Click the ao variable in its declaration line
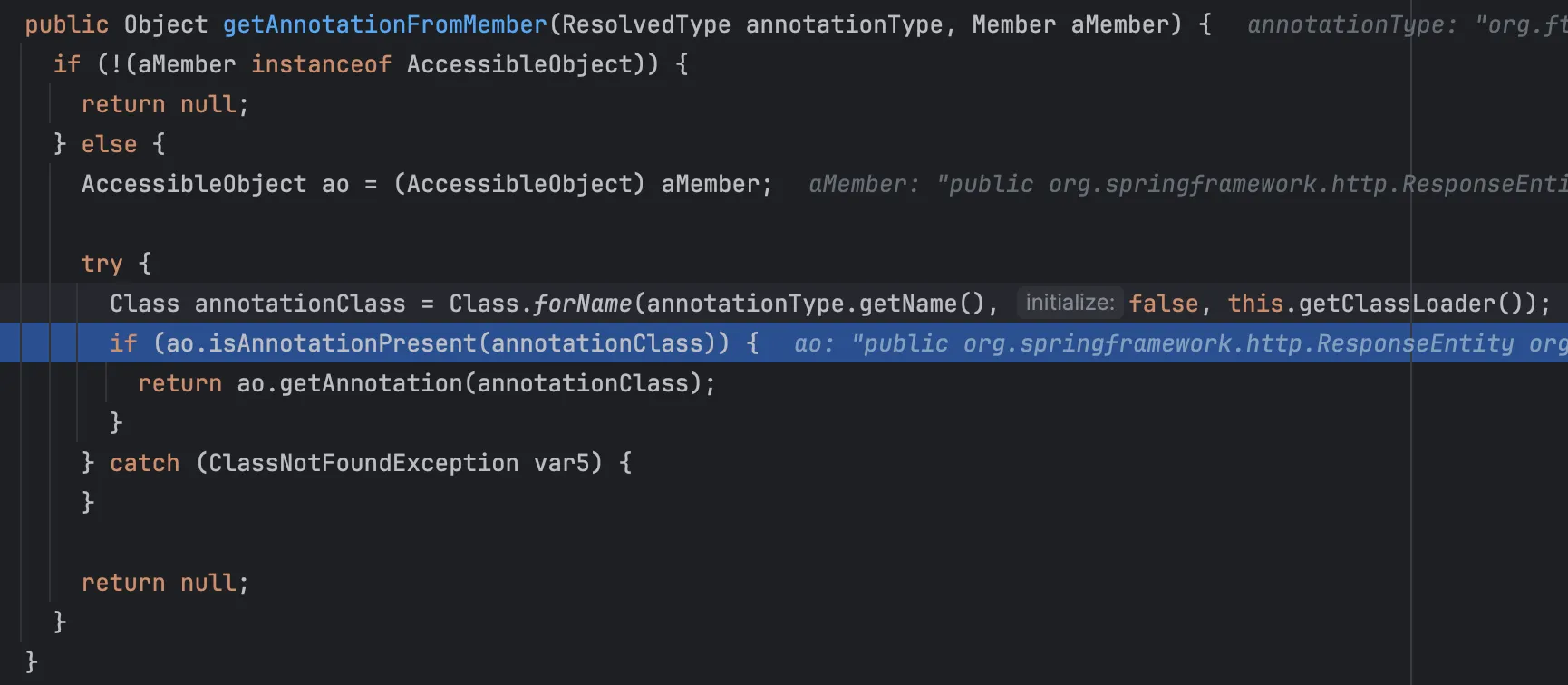Viewport: 1568px width, 685px height. tap(335, 184)
